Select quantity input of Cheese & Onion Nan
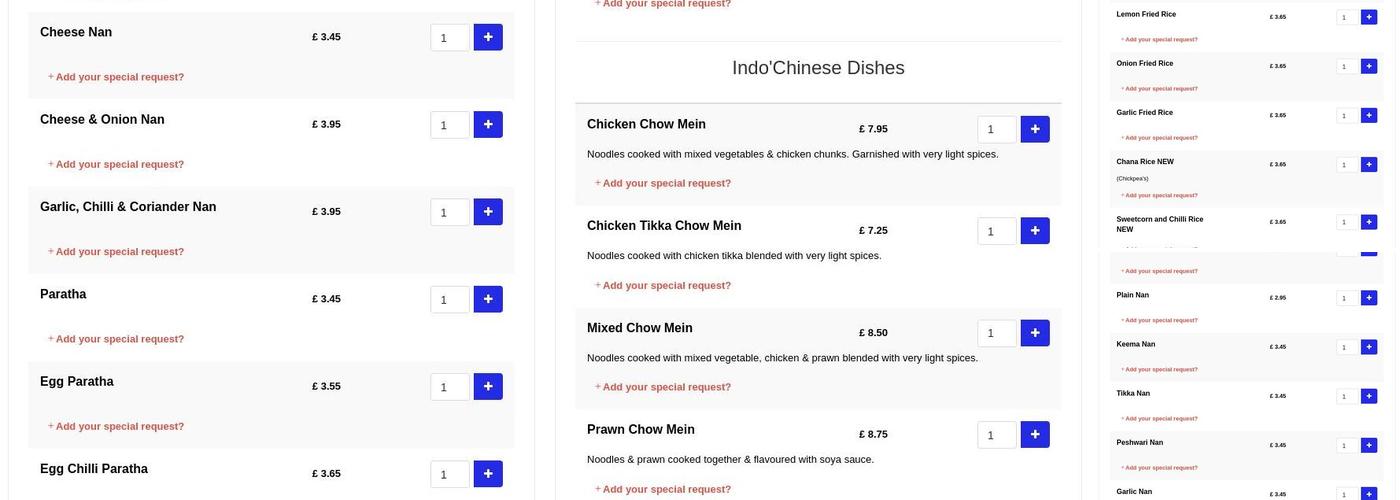 [x=449, y=125]
